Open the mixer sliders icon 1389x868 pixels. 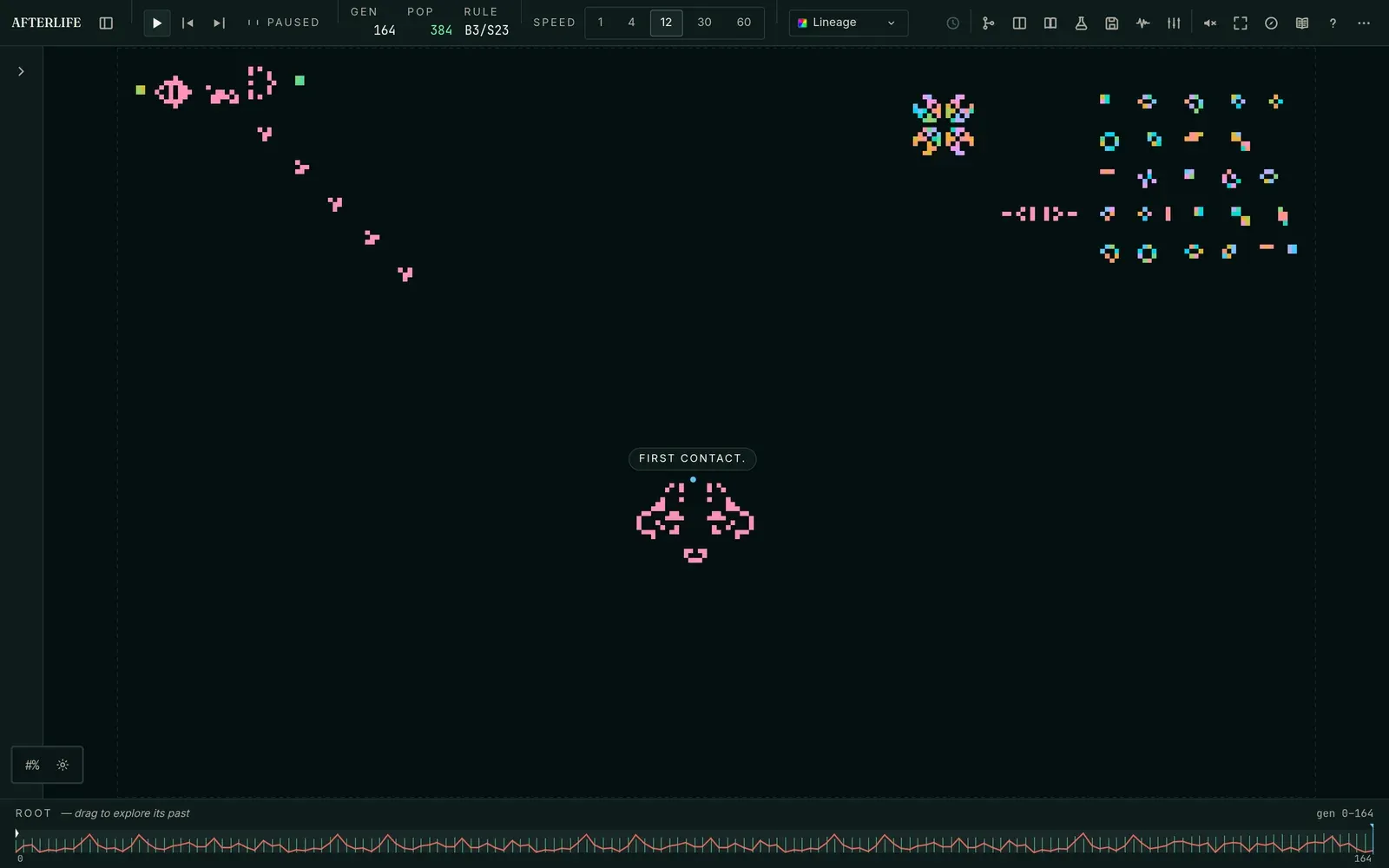click(x=1174, y=23)
